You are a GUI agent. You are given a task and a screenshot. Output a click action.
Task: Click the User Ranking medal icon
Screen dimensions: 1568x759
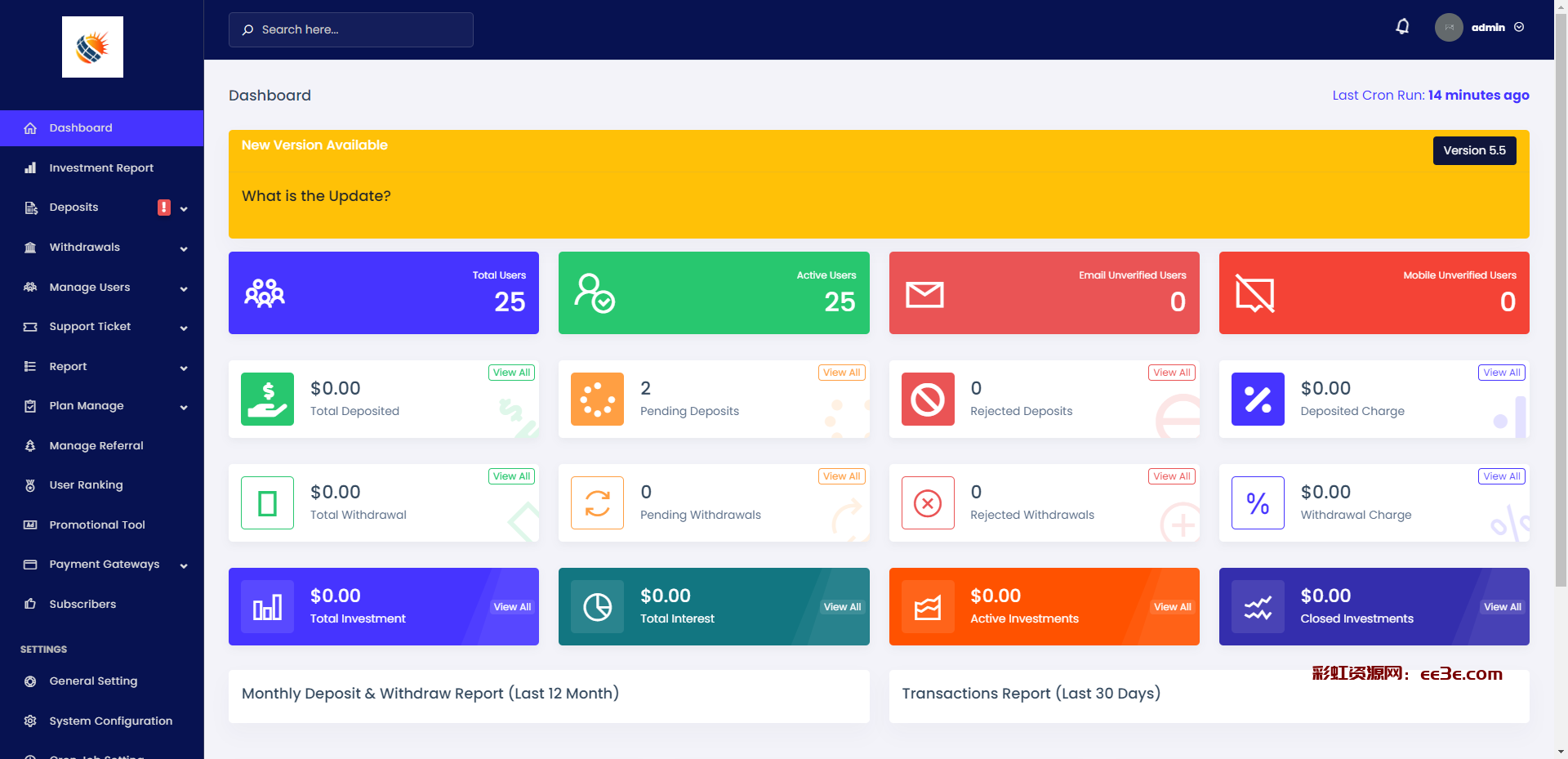coord(30,485)
